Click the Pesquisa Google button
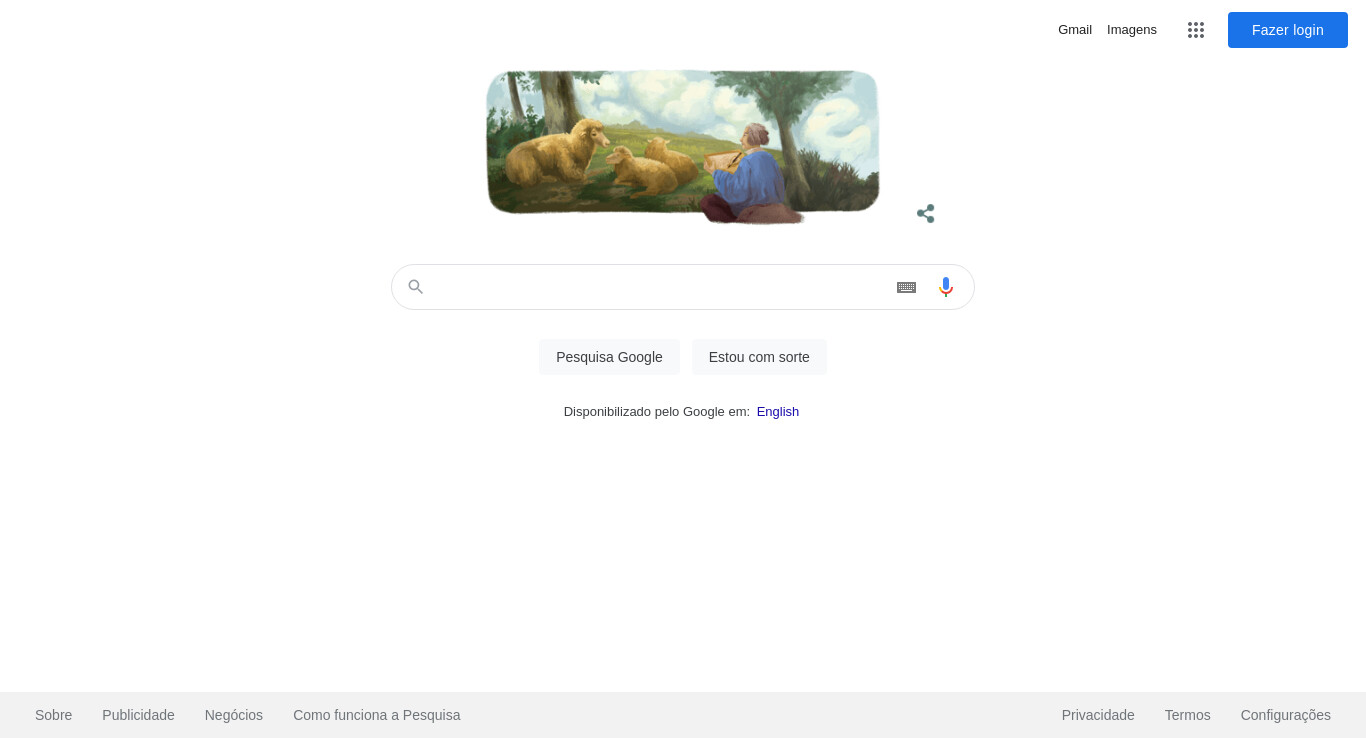Screen dimensions: 1366x738 pyautogui.click(x=609, y=357)
